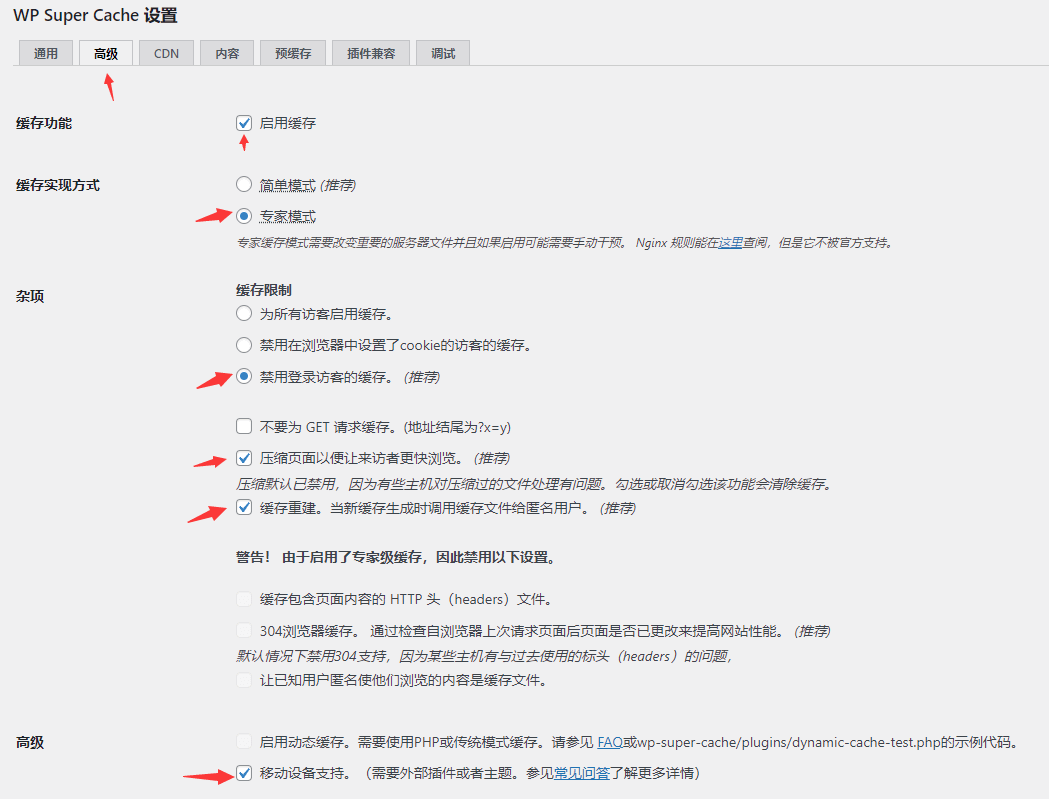1049x799 pixels.
Task: Check 不要为 GET 请求缓存 box
Action: pyautogui.click(x=244, y=426)
